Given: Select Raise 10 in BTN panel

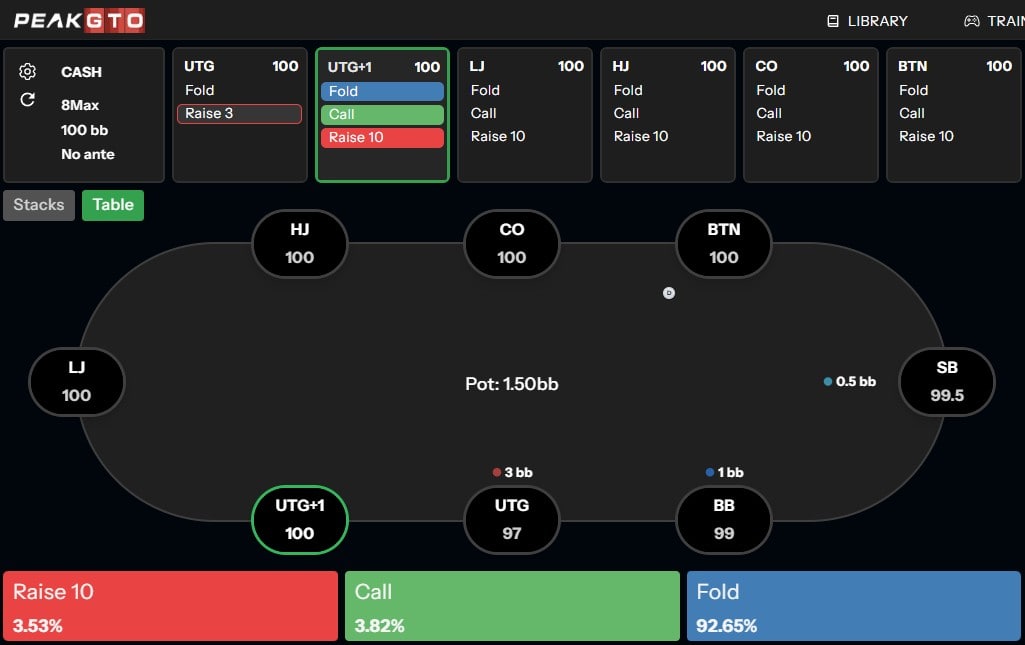Looking at the screenshot, I should [x=926, y=136].
